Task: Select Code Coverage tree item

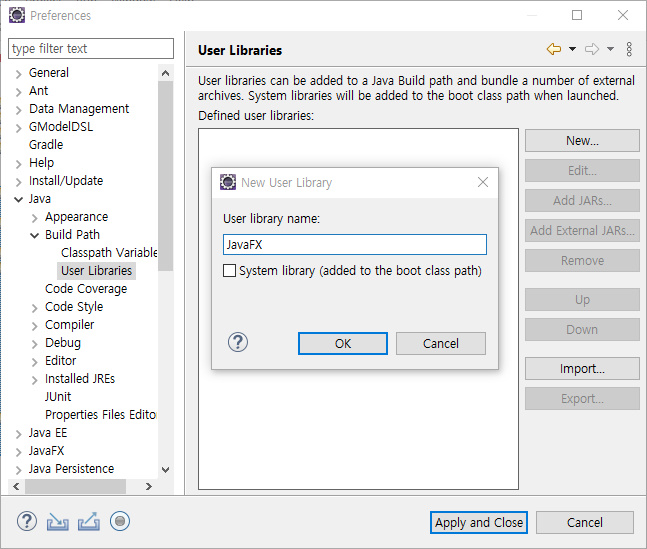Action: [86, 289]
